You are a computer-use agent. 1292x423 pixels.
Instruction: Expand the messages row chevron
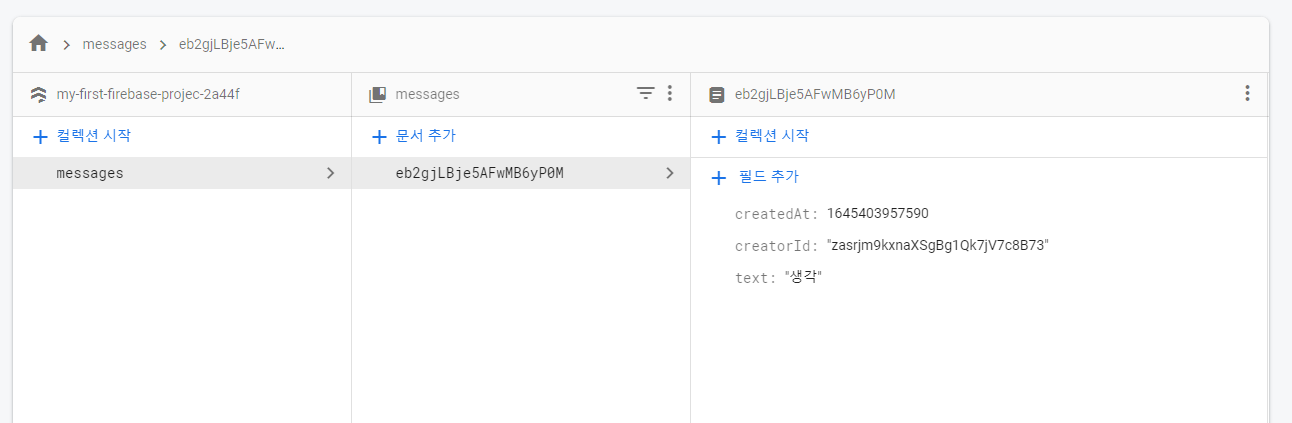331,173
